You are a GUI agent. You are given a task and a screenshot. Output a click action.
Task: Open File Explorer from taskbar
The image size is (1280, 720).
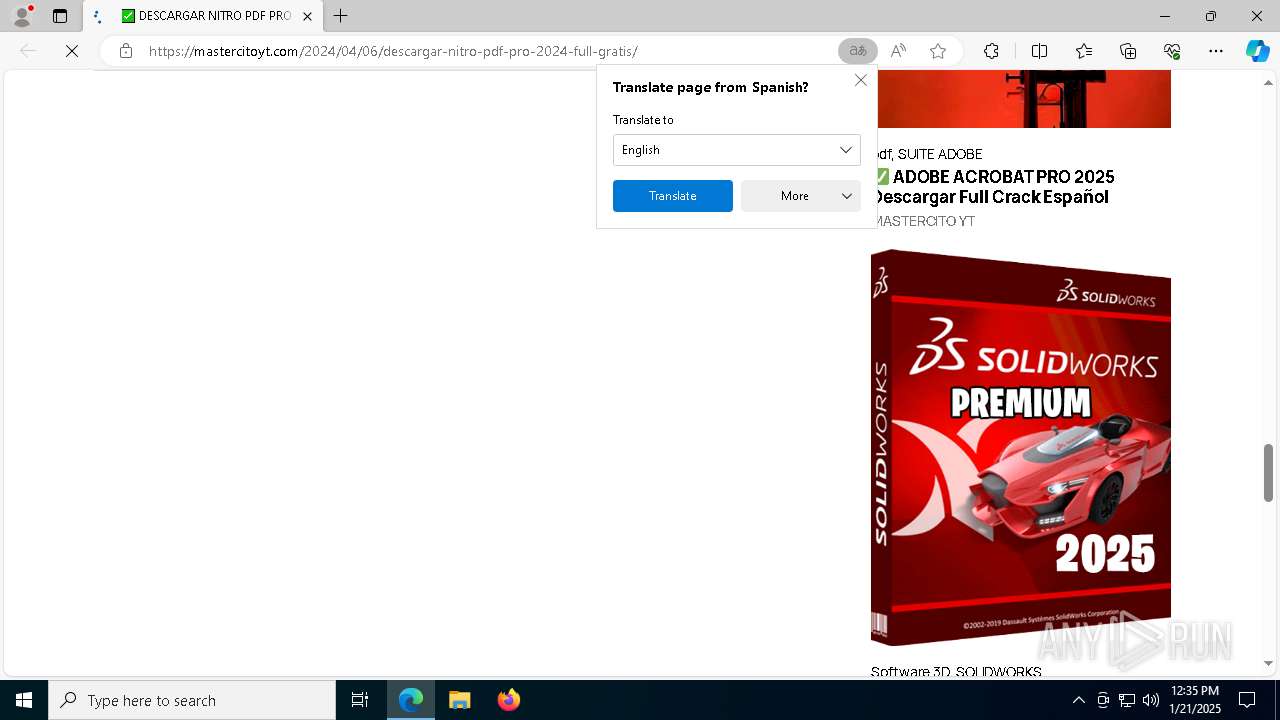[459, 700]
